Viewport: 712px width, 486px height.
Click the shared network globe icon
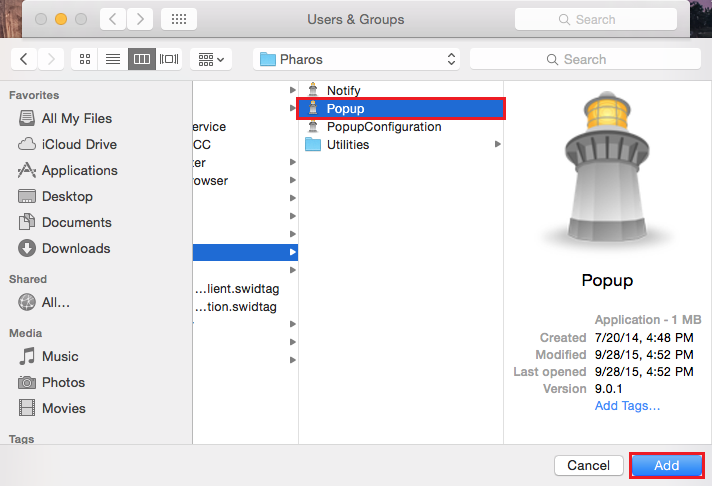click(x=27, y=302)
